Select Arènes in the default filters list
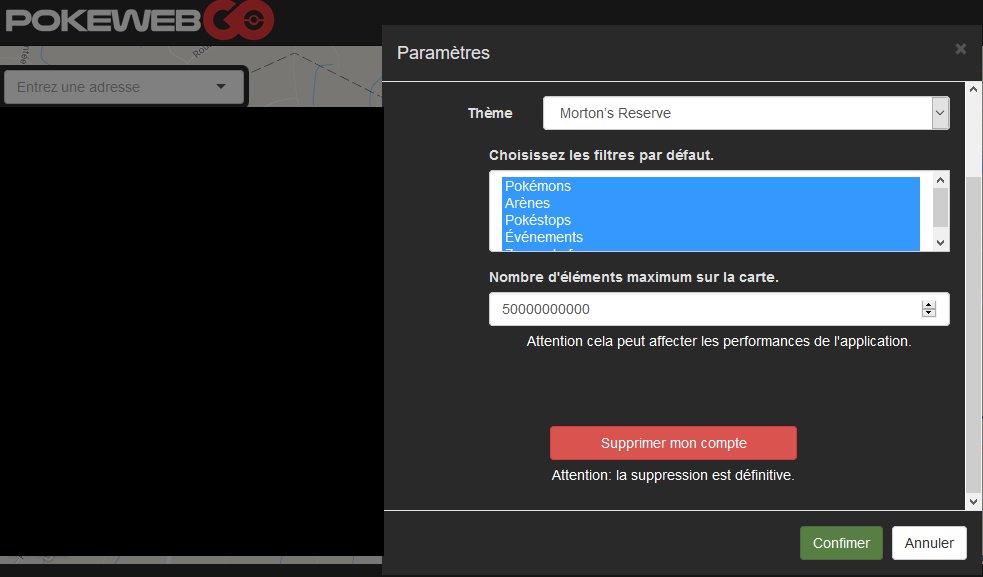 pos(710,203)
